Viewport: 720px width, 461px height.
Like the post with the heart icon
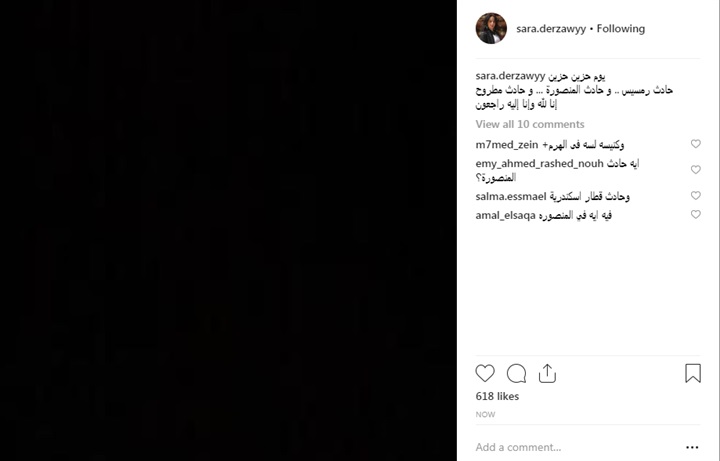click(485, 373)
